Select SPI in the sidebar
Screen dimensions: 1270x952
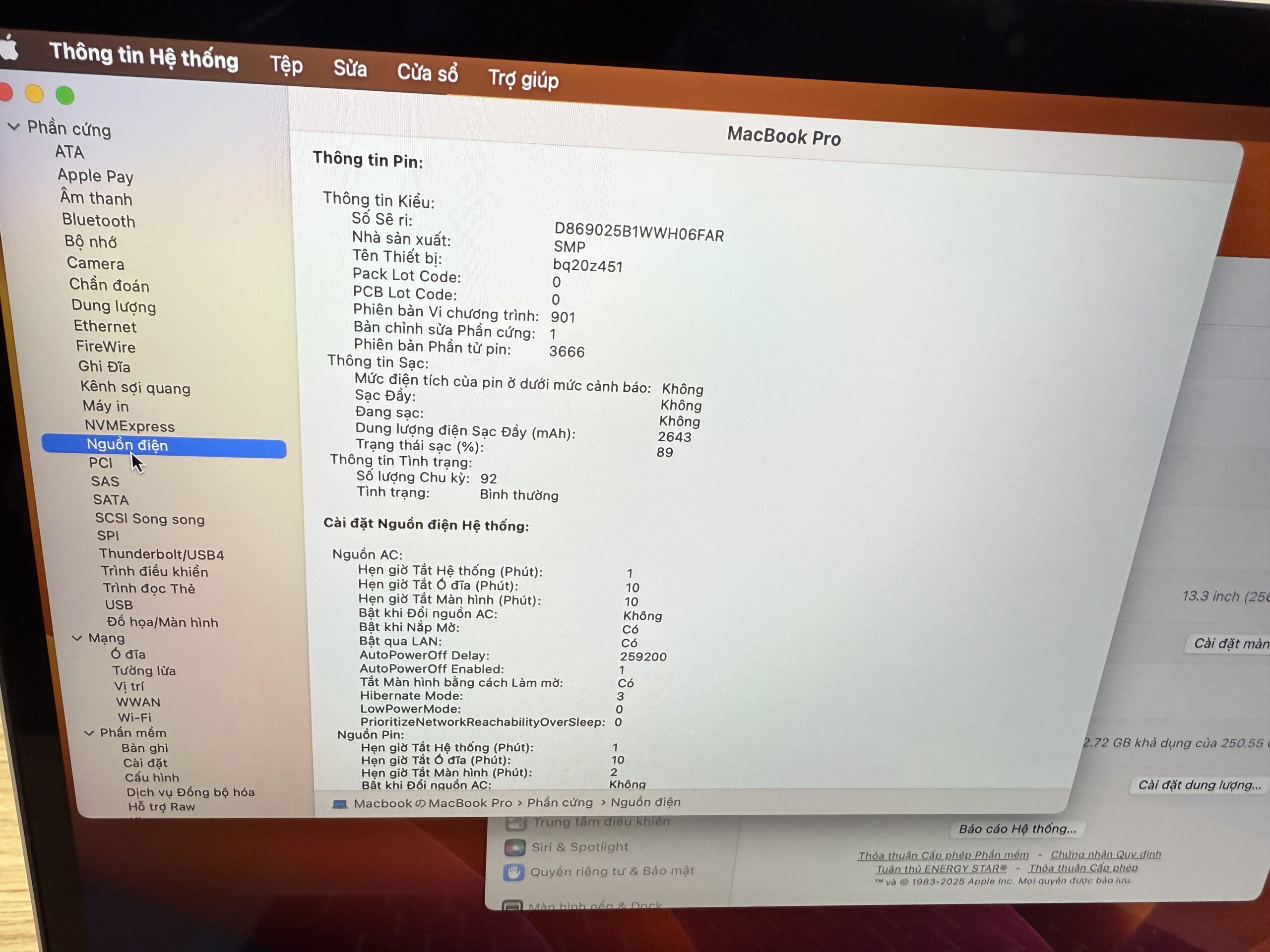click(x=108, y=535)
